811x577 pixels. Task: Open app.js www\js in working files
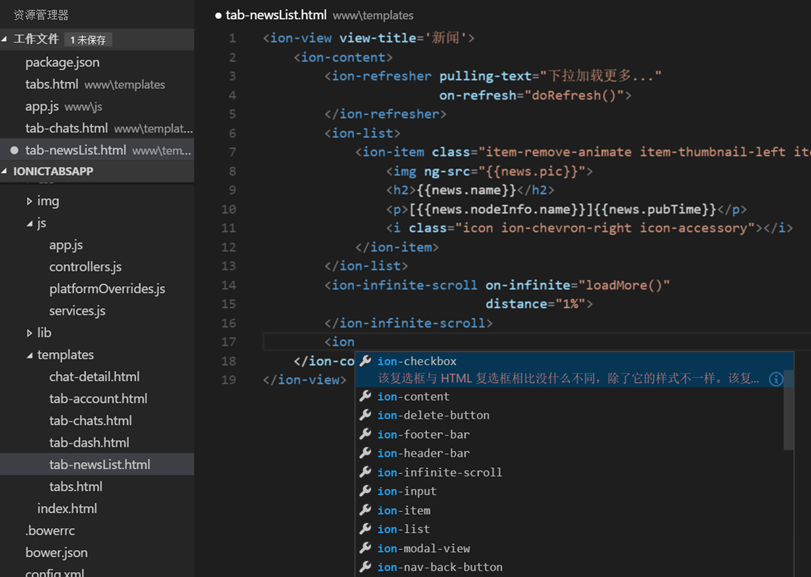(x=97, y=107)
